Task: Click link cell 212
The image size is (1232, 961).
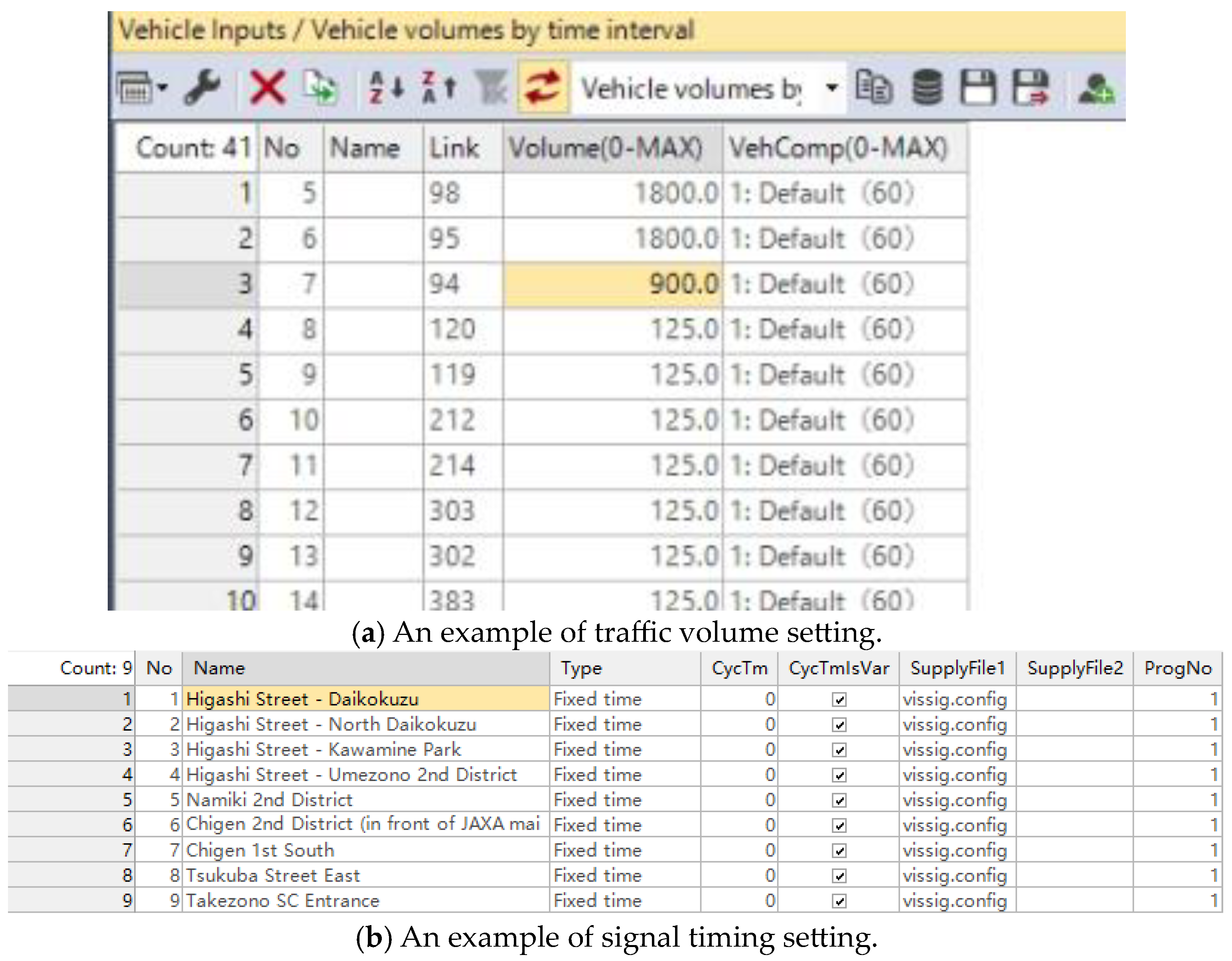Action: [x=463, y=421]
